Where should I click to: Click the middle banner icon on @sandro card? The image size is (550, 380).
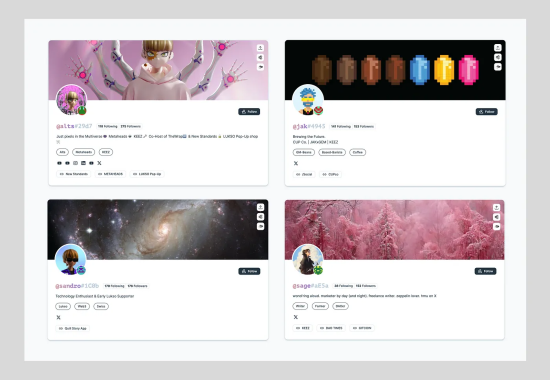click(x=260, y=217)
